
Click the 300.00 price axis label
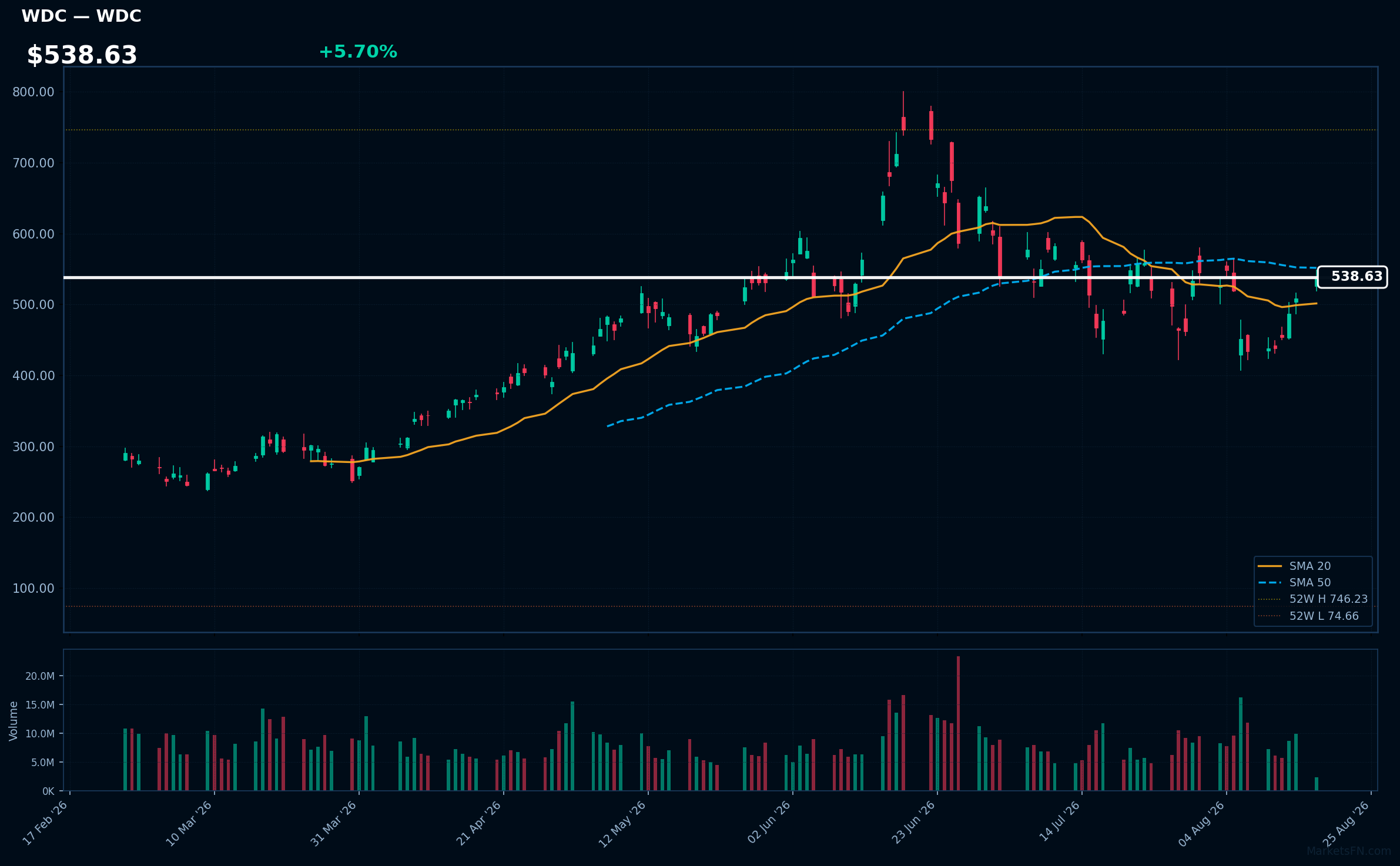34,447
